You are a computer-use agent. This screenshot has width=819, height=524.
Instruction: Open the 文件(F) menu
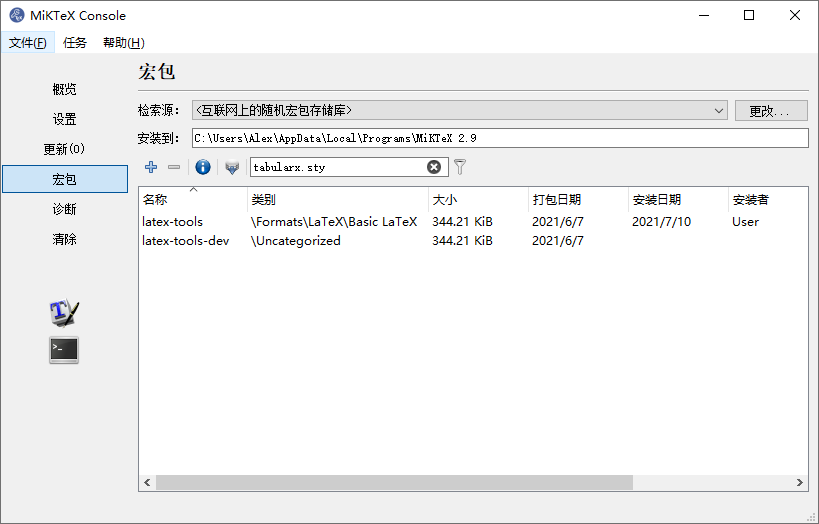coord(28,42)
